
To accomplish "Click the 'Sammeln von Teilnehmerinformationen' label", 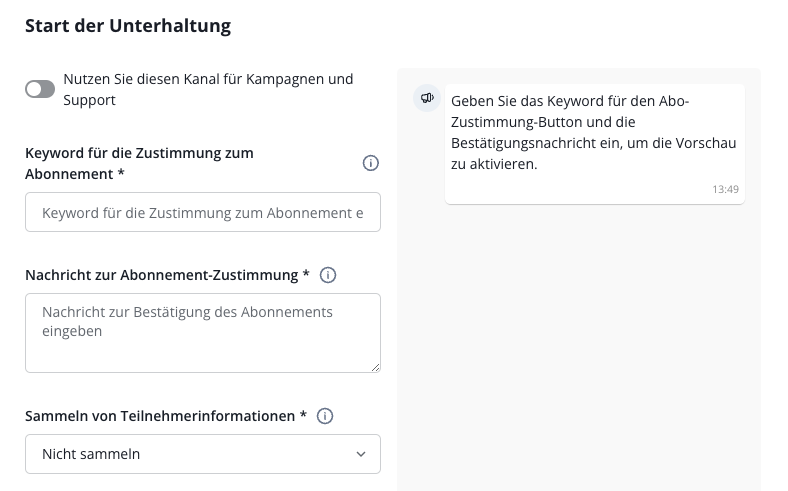I will coord(159,416).
